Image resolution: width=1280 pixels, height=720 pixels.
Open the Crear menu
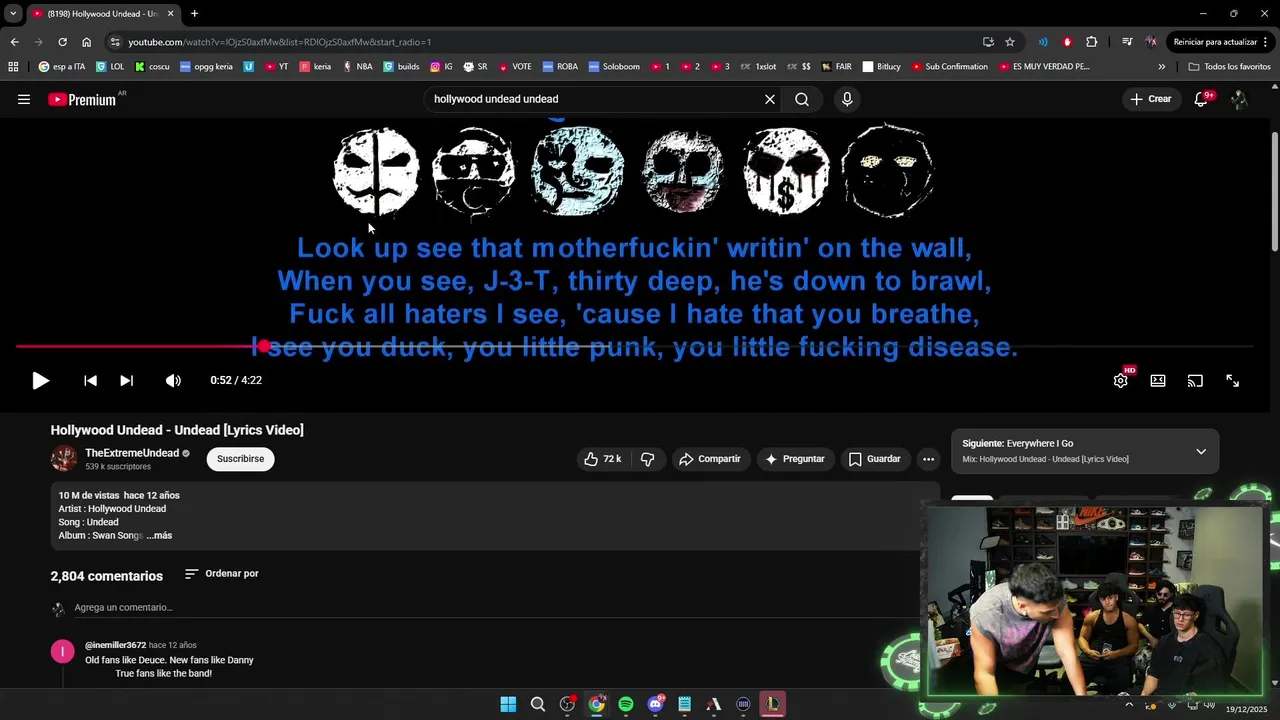(x=1151, y=99)
